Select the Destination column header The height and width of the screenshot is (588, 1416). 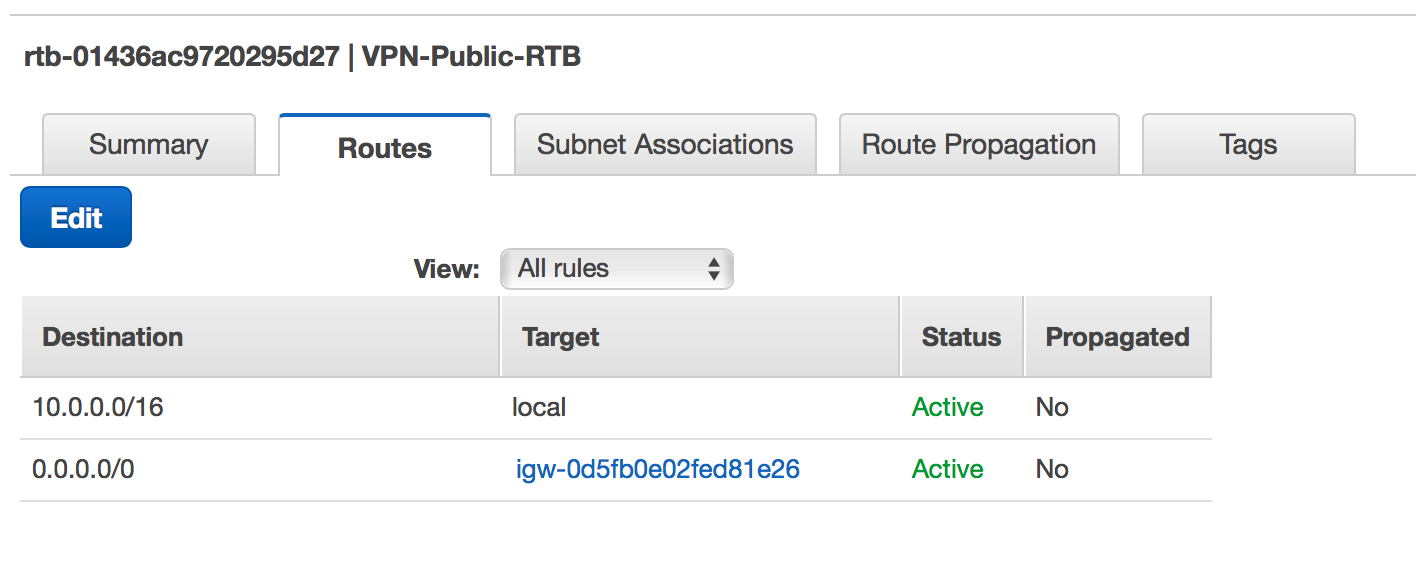coord(112,337)
